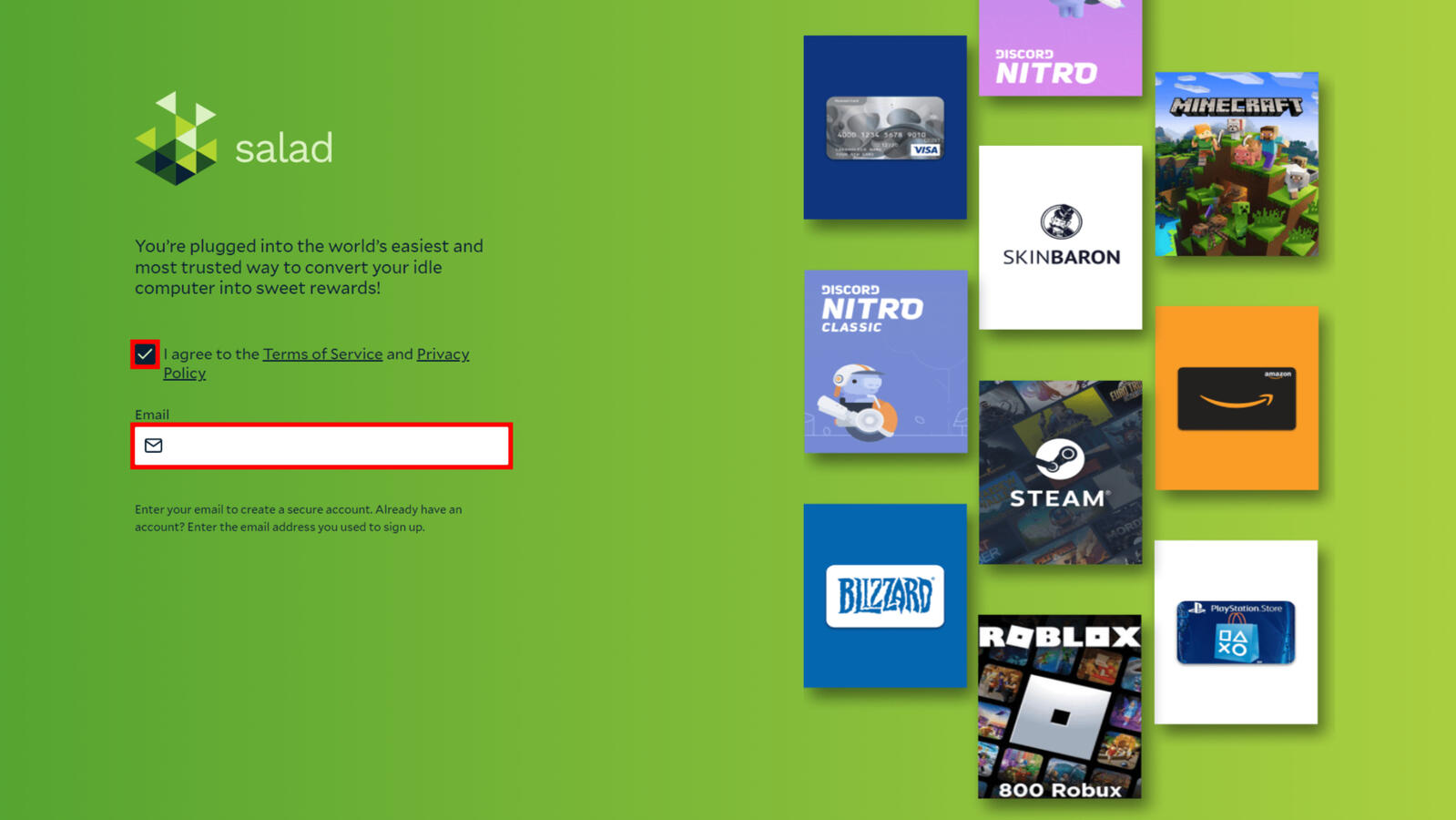The width and height of the screenshot is (1456, 820).
Task: Focus the Email input field
Action: pos(332,446)
